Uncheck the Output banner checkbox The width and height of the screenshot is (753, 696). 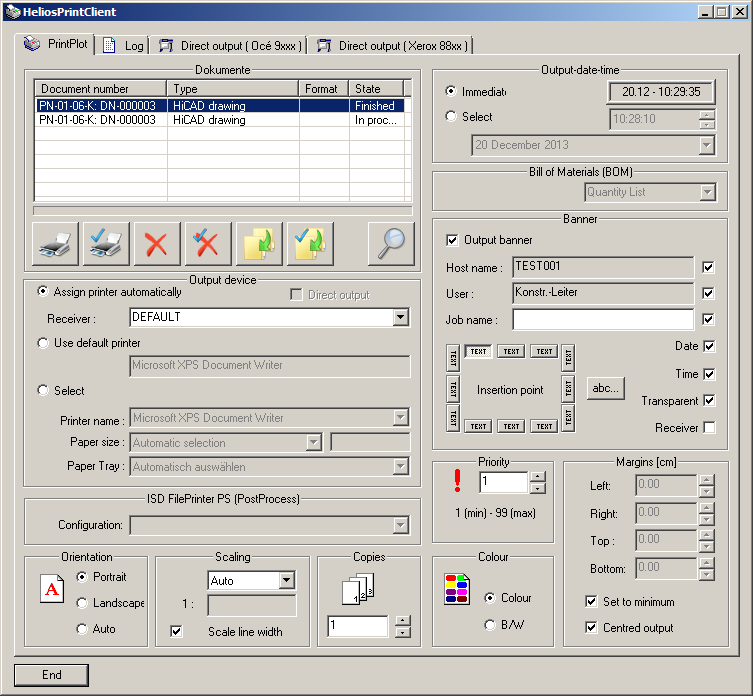452,240
